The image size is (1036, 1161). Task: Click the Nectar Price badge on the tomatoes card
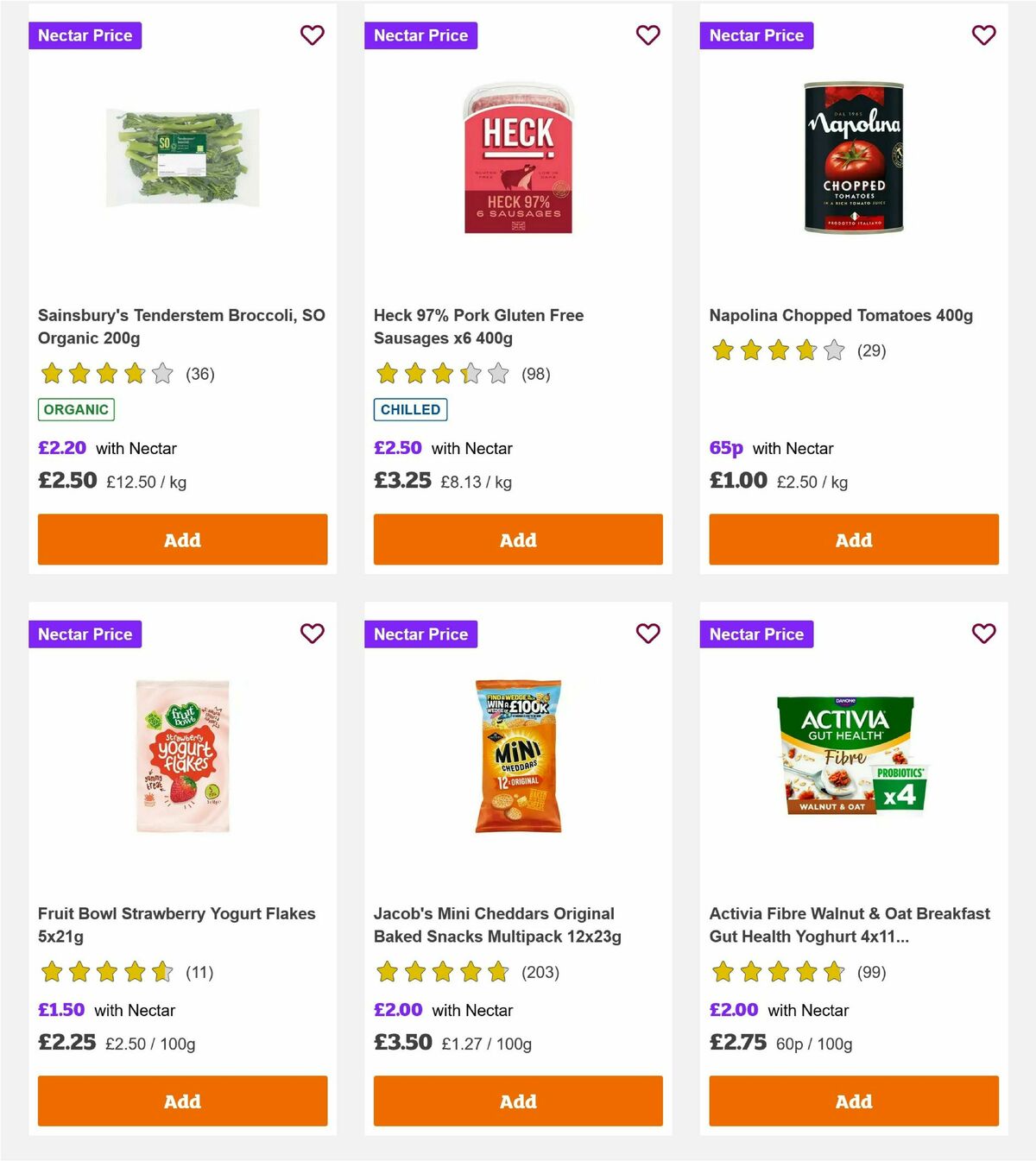pyautogui.click(x=756, y=35)
